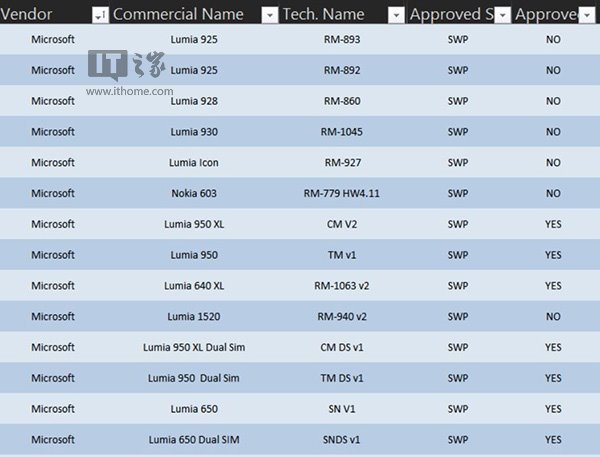The height and width of the screenshot is (457, 600).
Task: Click the Lumia 950 XL Dual Sim cell
Action: pyautogui.click(x=194, y=347)
